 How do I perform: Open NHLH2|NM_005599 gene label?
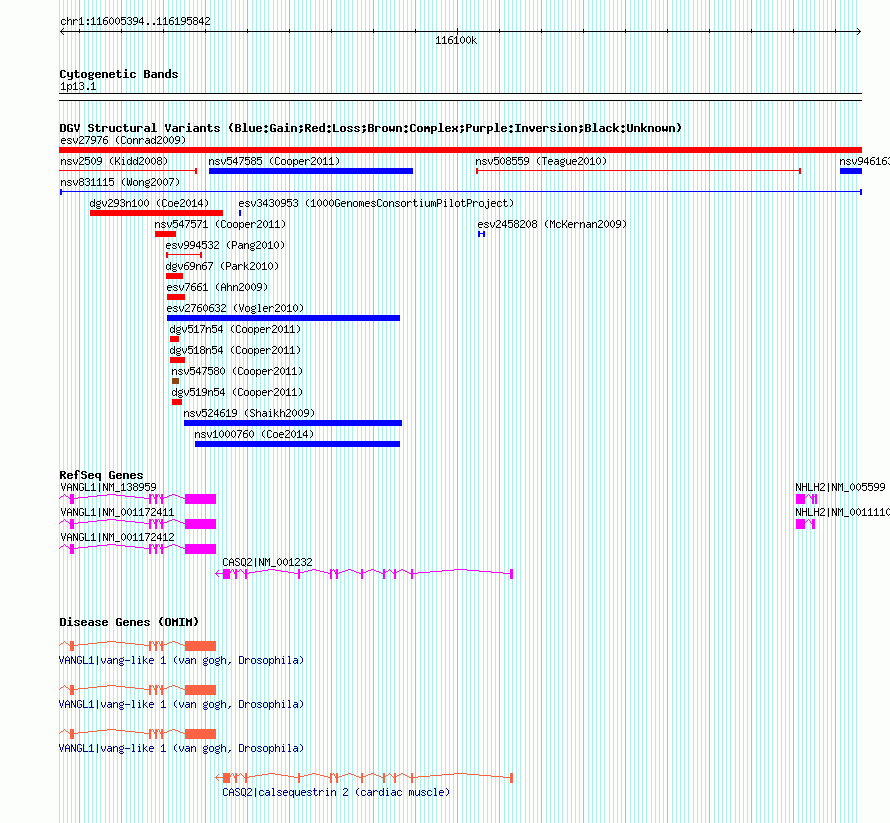point(840,487)
